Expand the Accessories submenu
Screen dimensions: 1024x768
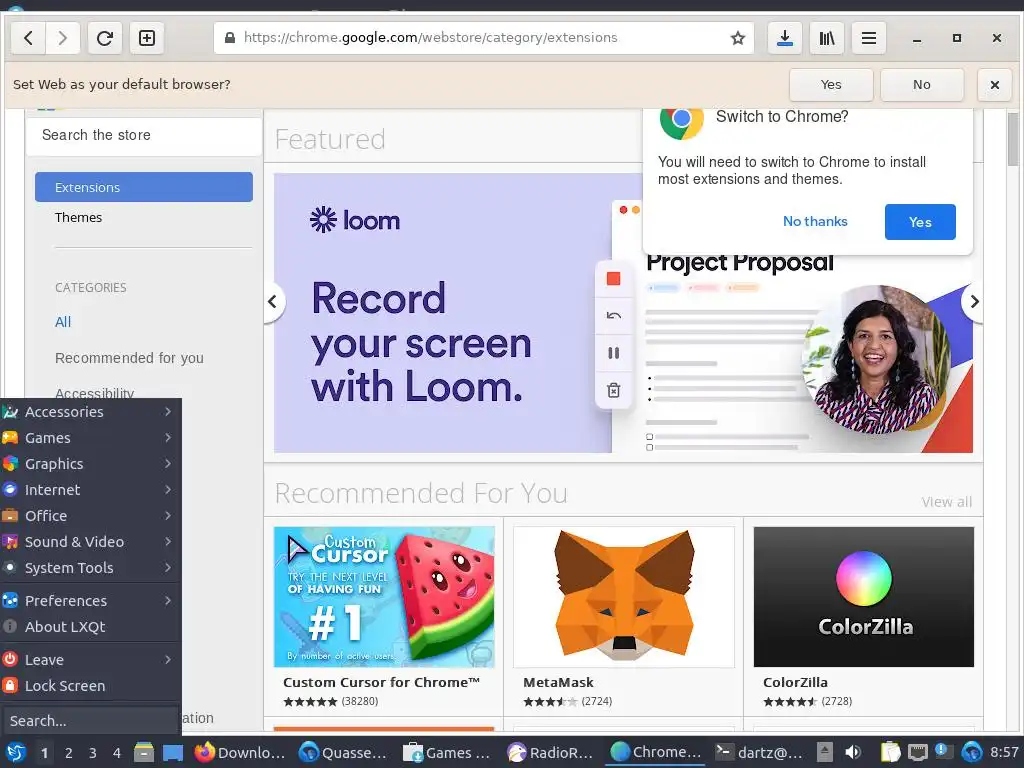coord(90,411)
